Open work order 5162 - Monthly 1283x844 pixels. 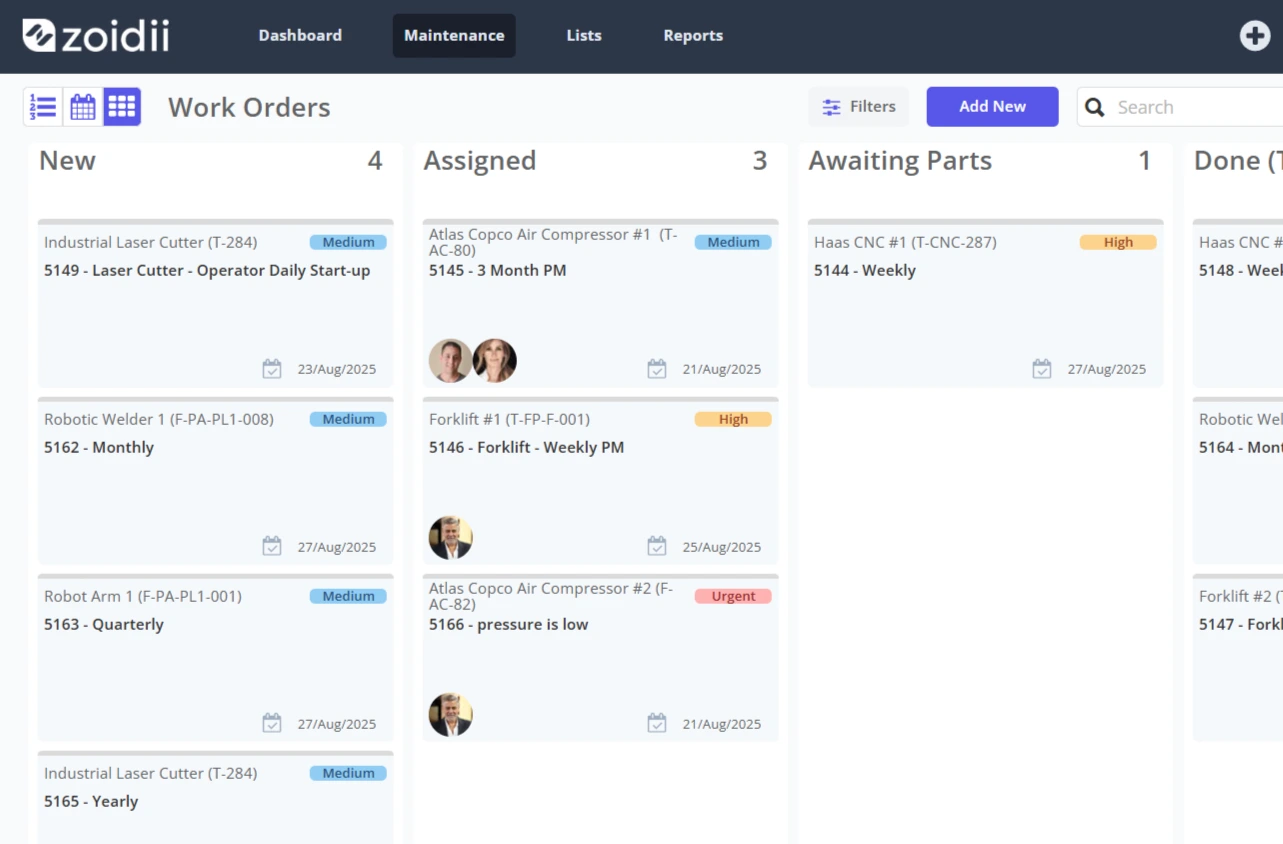click(x=99, y=447)
